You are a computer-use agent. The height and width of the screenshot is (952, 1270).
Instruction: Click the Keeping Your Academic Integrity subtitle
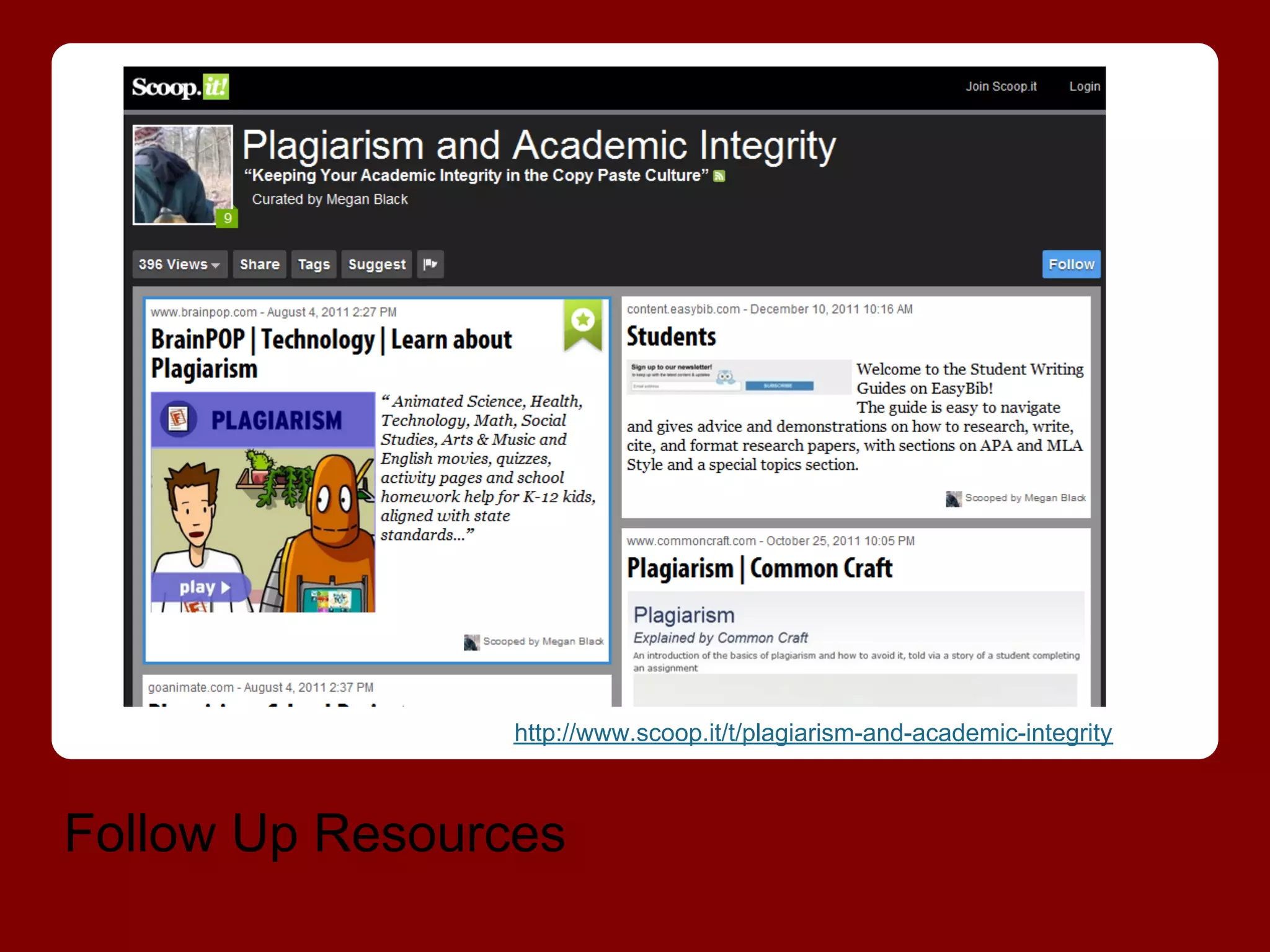476,176
